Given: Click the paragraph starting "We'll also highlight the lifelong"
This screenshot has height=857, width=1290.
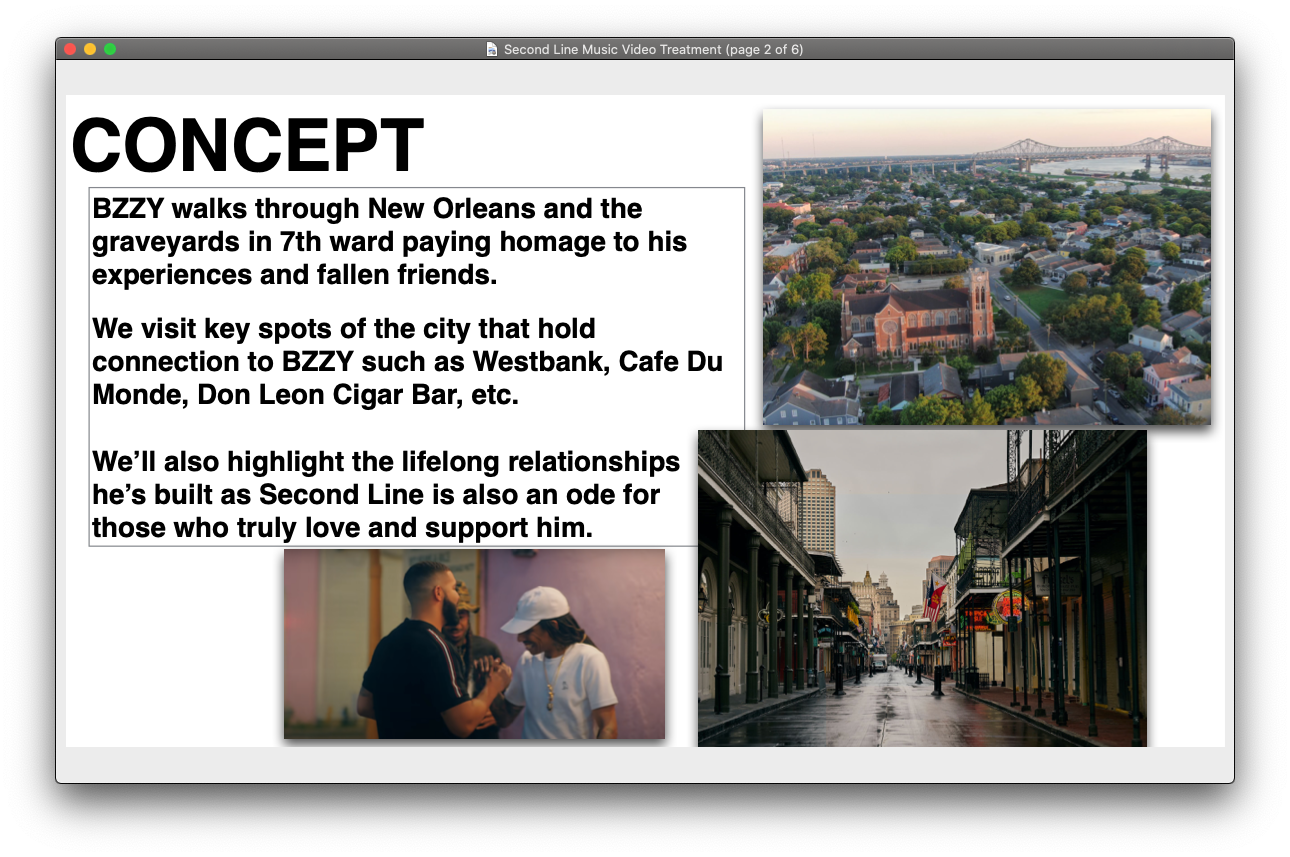Looking at the screenshot, I should click(386, 494).
